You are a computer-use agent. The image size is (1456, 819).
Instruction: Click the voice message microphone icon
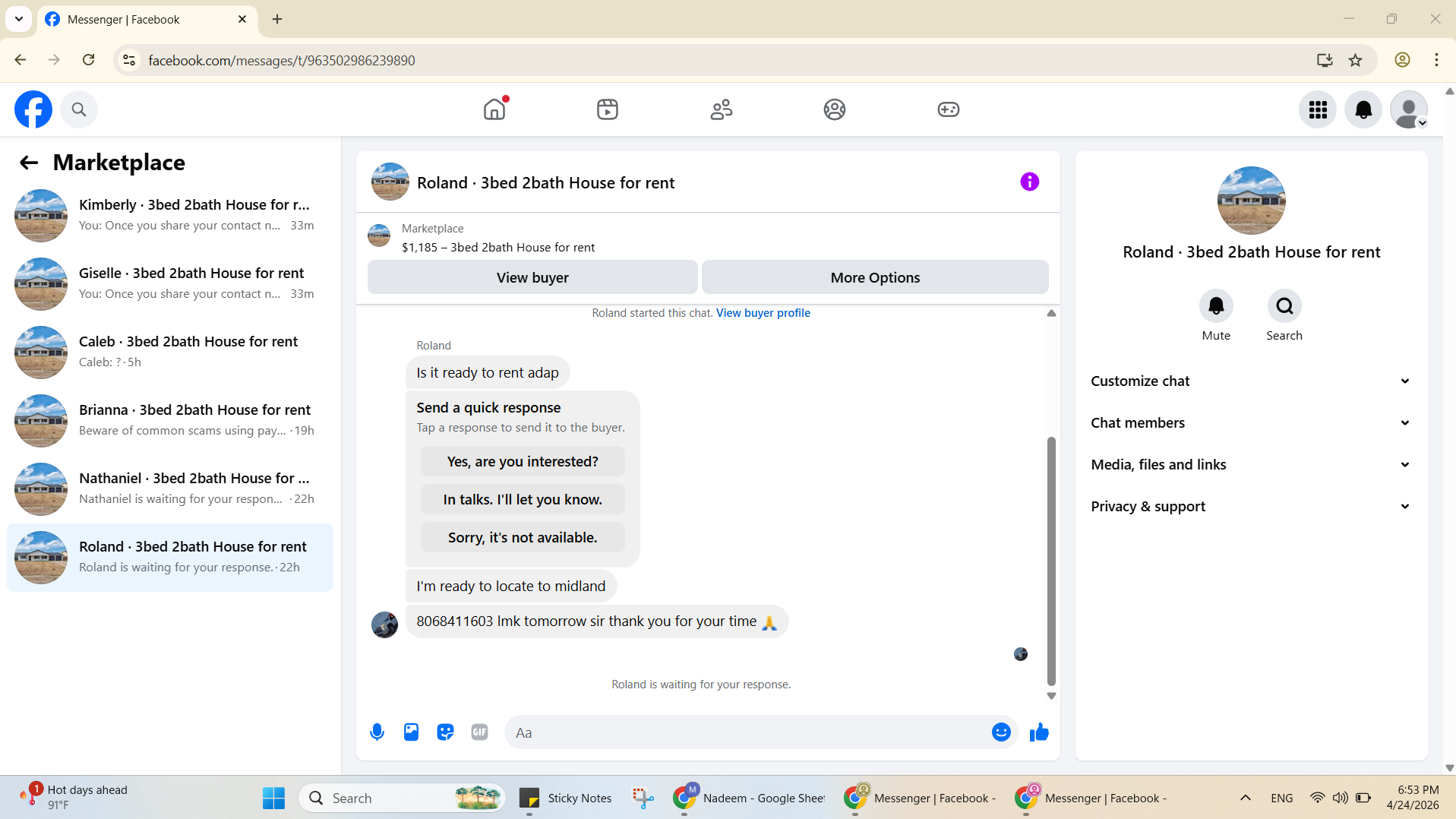[377, 732]
